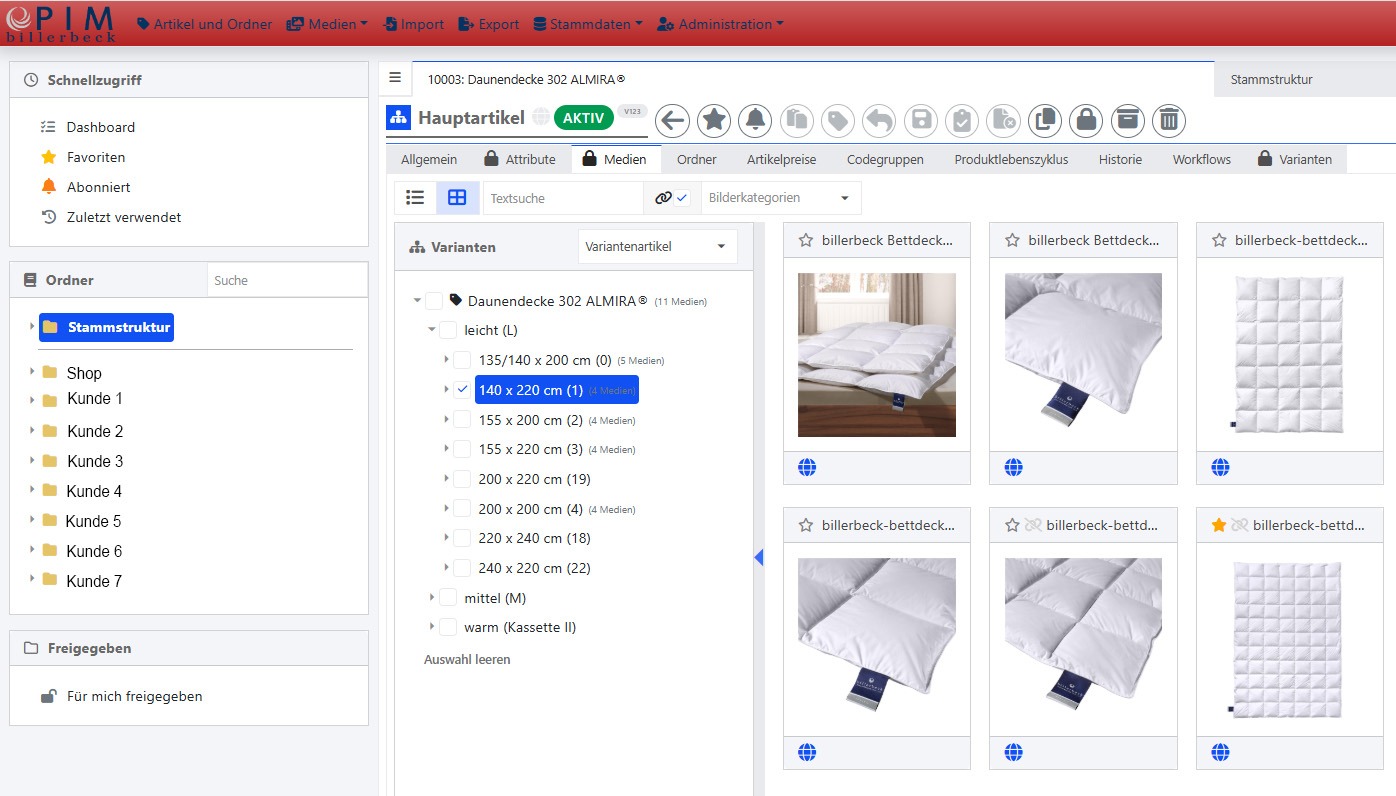
Task: Expand the mittel (M) tree node
Action: 432,598
